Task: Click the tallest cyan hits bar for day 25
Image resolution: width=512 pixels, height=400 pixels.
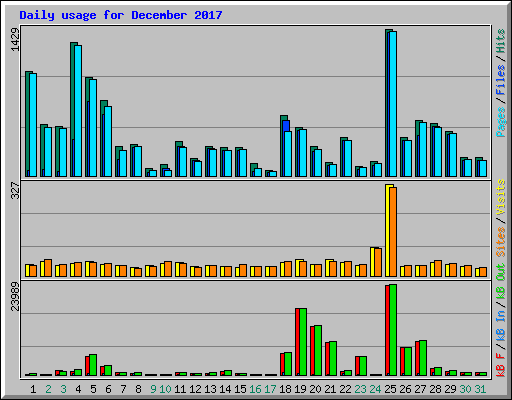Action: click(x=393, y=104)
